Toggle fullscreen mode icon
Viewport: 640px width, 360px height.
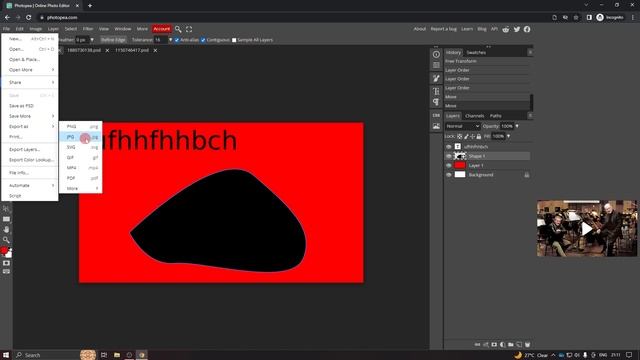(x=189, y=29)
